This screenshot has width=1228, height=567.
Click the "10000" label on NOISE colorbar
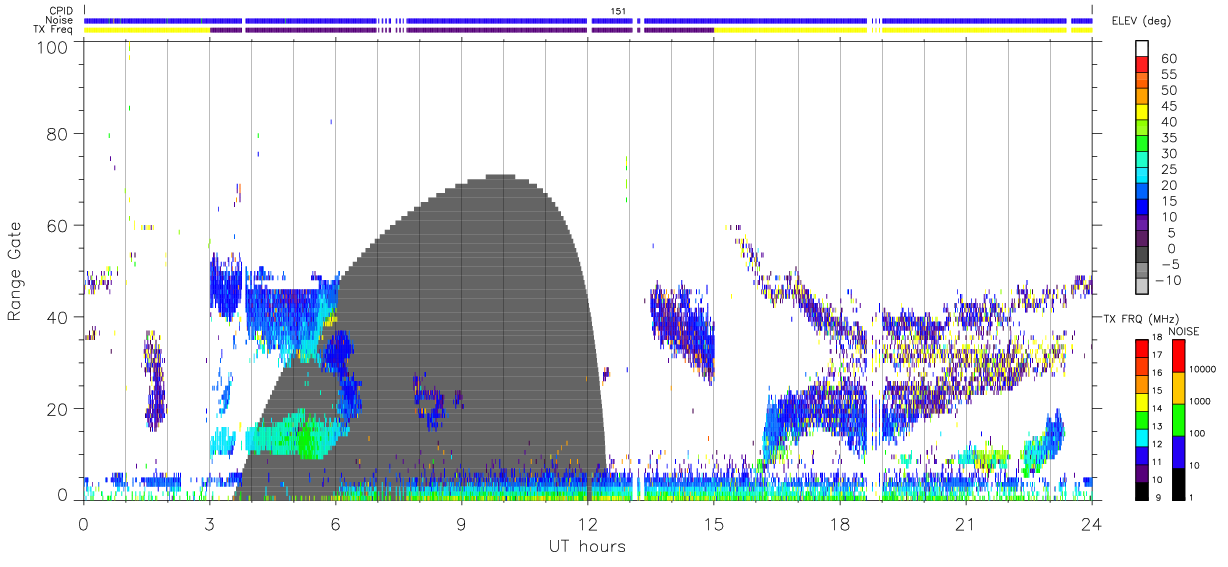click(x=1202, y=370)
